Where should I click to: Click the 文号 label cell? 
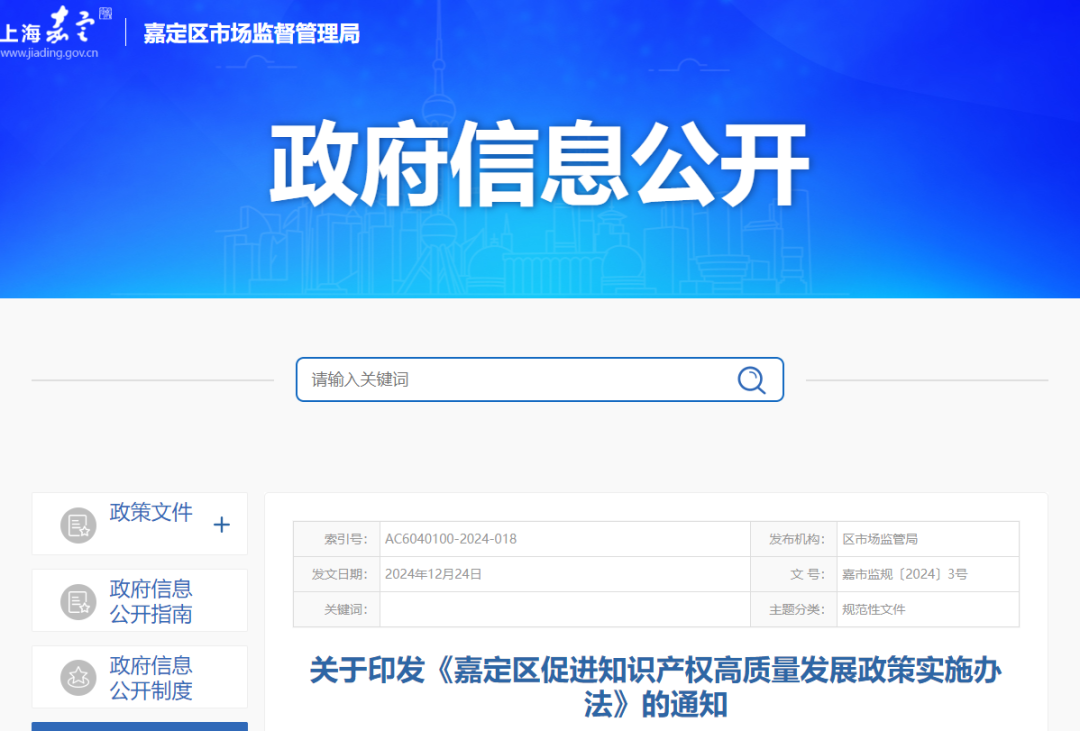coord(793,574)
